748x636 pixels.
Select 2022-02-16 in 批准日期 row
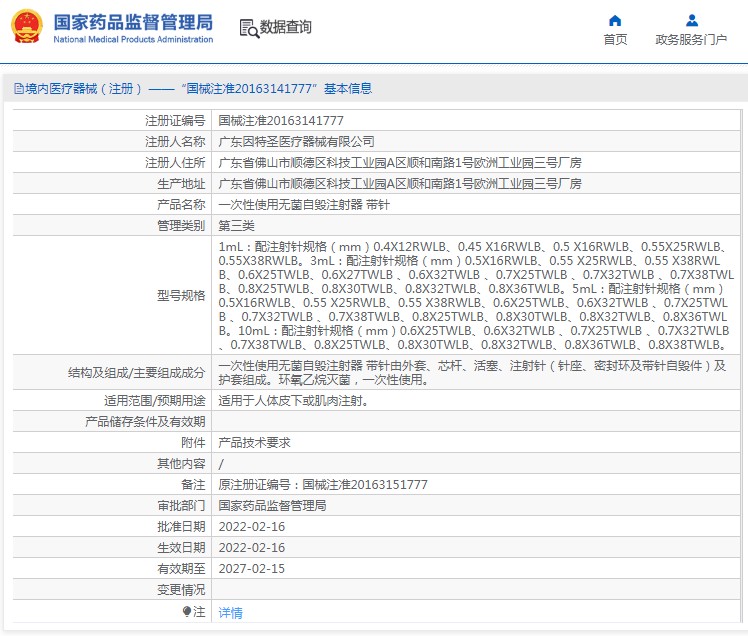[252, 527]
